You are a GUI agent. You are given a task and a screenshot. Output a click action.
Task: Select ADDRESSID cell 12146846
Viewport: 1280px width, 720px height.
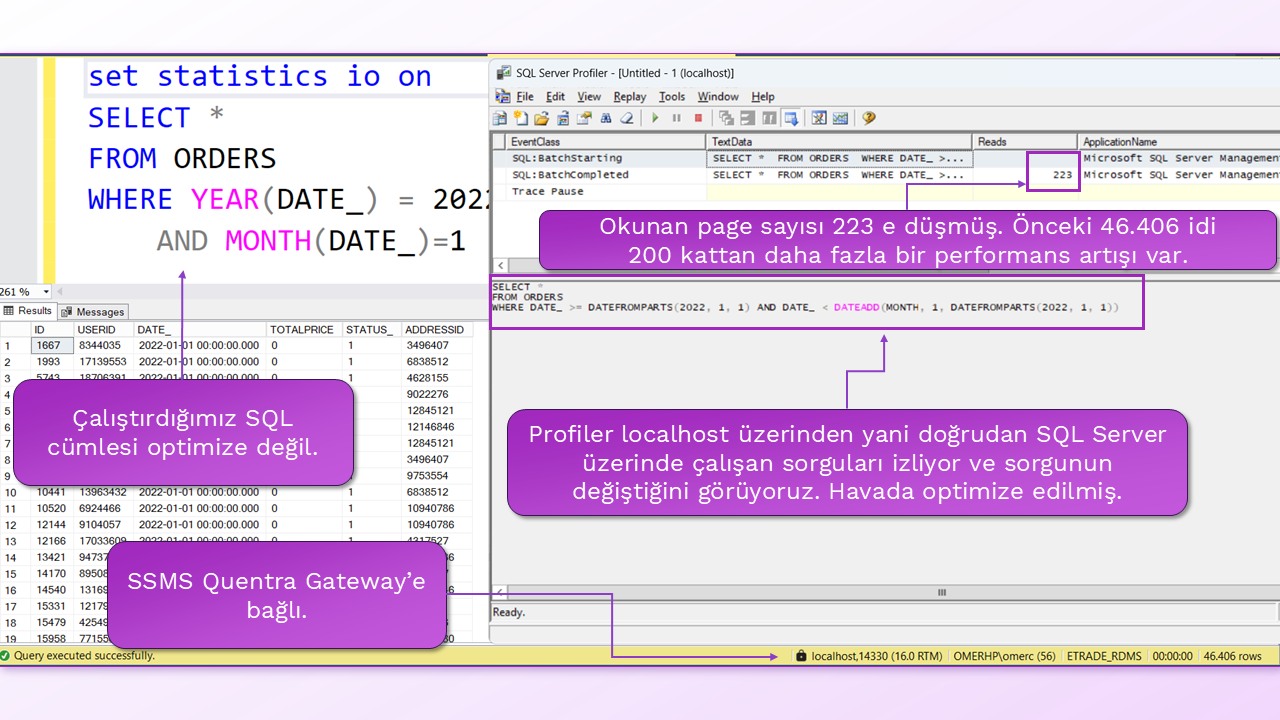click(x=437, y=427)
